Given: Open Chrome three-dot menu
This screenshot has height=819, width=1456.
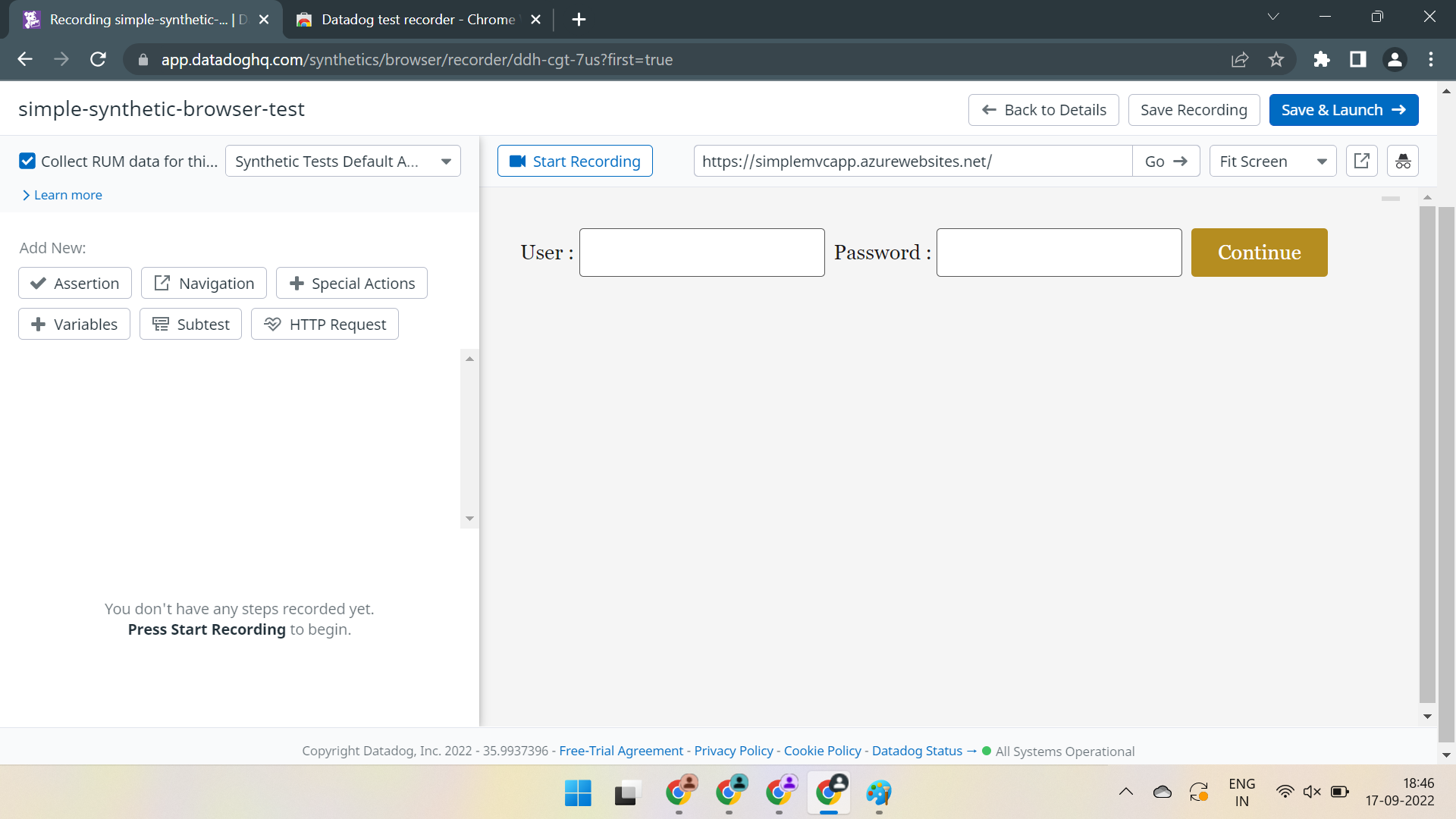Looking at the screenshot, I should click(x=1431, y=59).
